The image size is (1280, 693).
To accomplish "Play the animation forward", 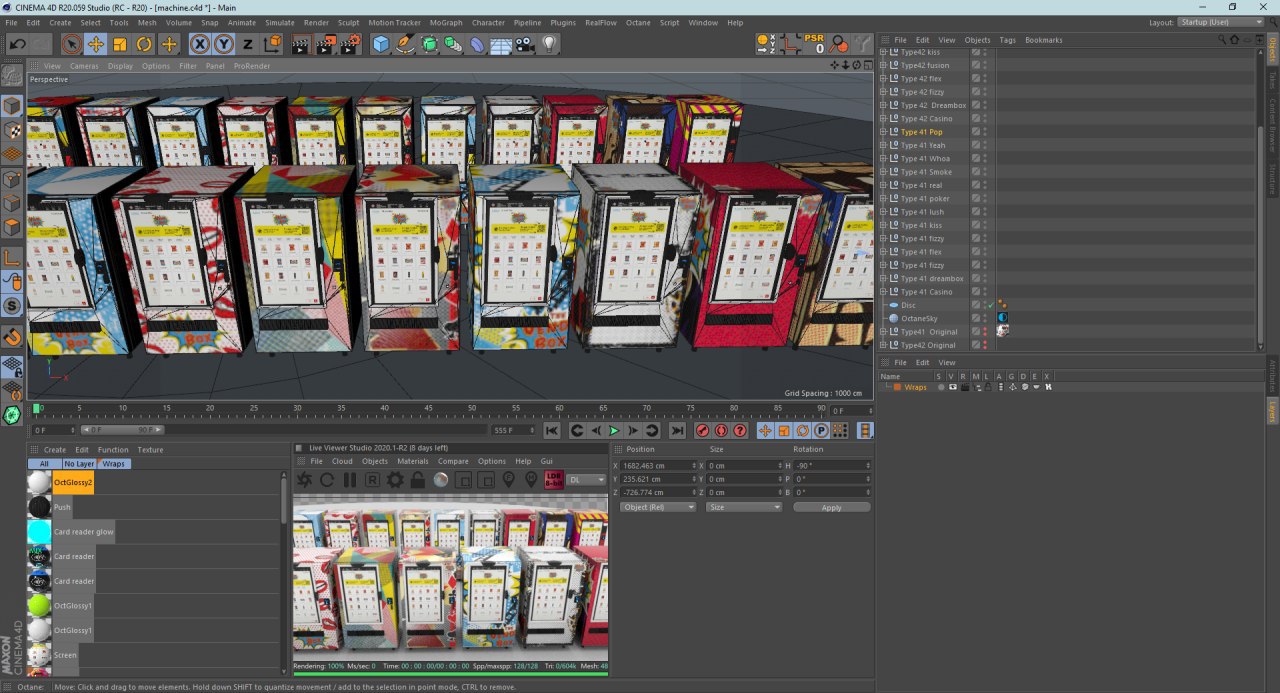I will (x=614, y=430).
